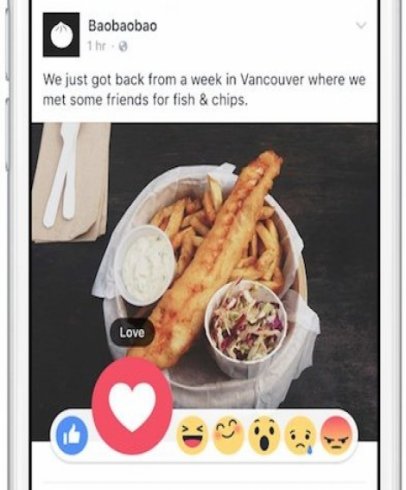Tap the Angry red face reaction

coord(337,435)
